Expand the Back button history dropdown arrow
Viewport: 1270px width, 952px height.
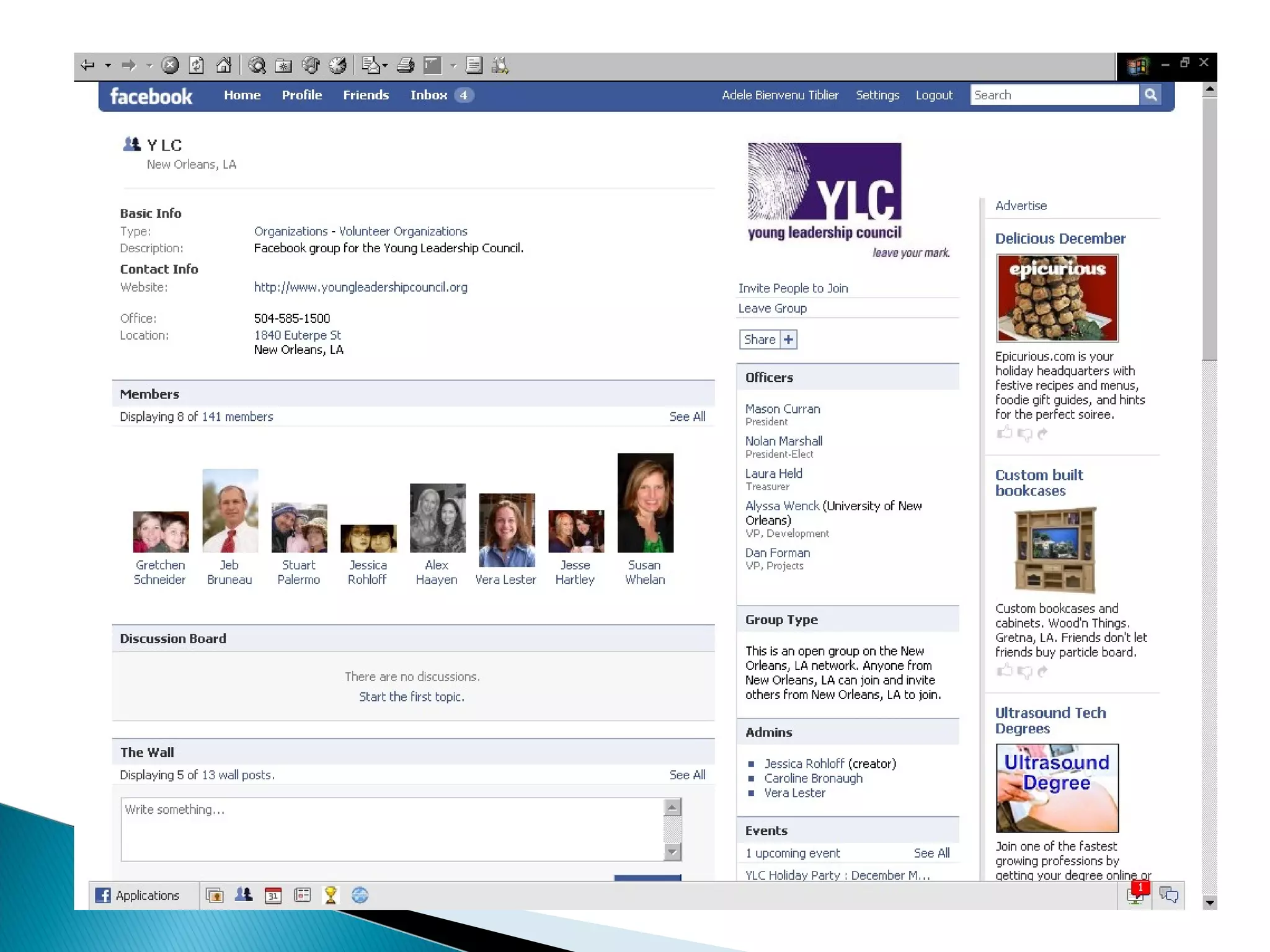pos(108,65)
